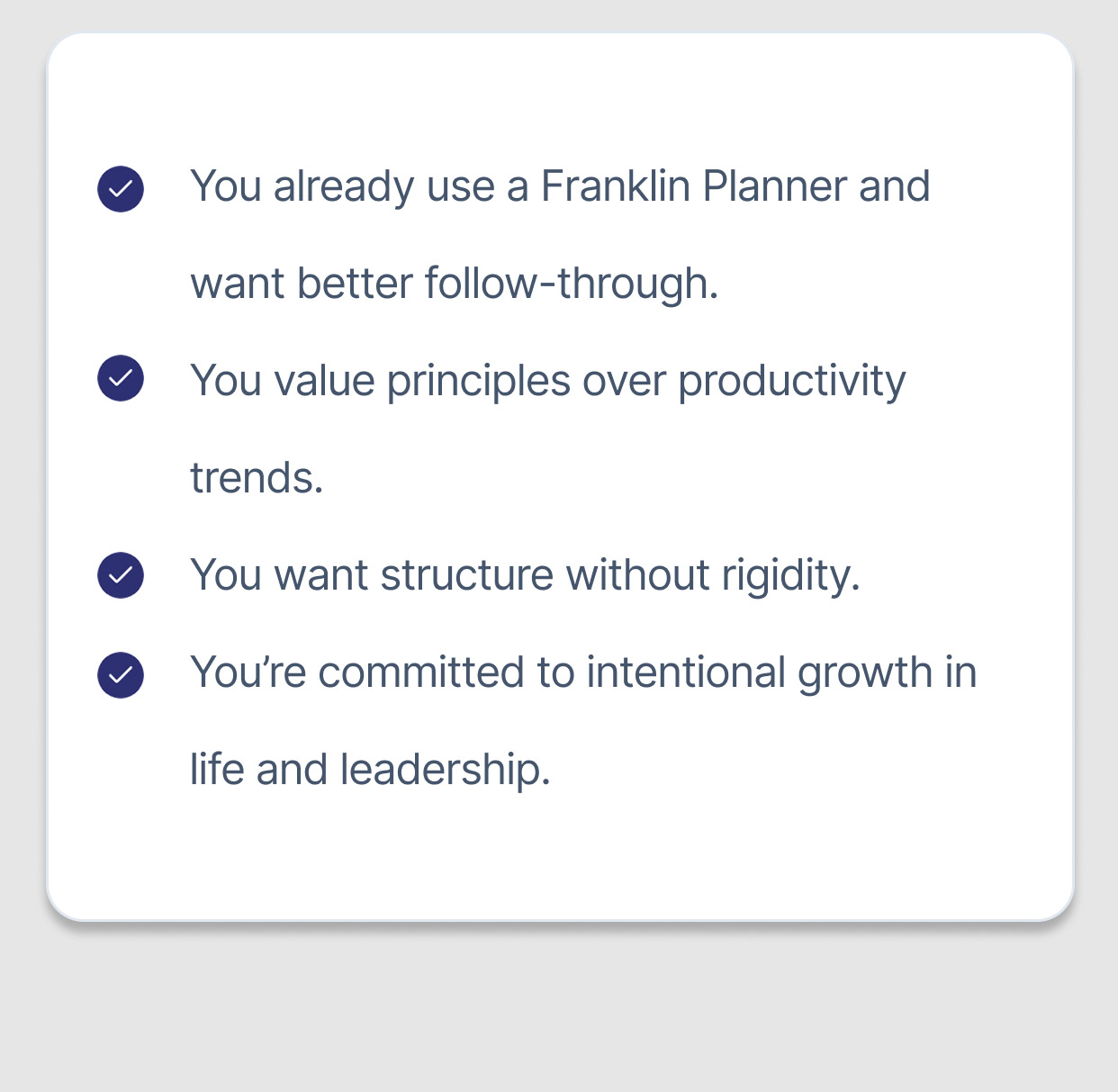Click the "You already use a Franklin Planner and" line

[560, 187]
